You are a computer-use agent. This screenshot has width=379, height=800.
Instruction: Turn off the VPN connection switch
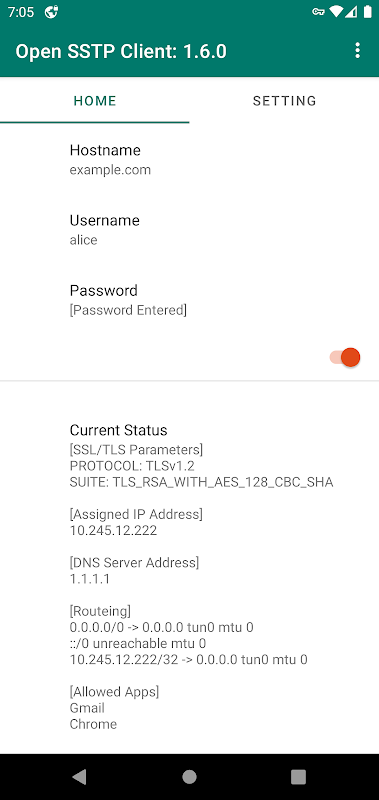[345, 357]
